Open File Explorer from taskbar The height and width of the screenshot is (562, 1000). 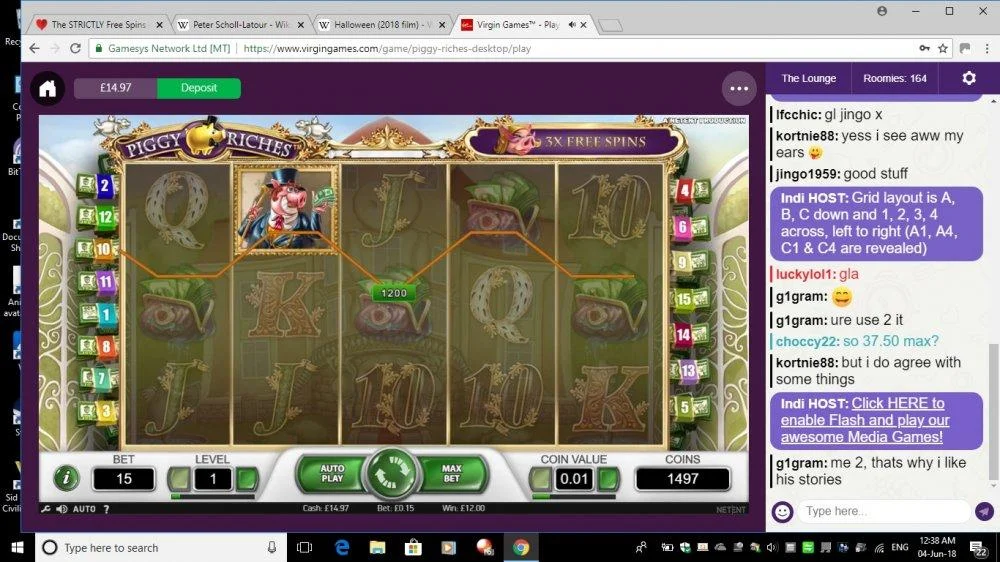(x=378, y=547)
